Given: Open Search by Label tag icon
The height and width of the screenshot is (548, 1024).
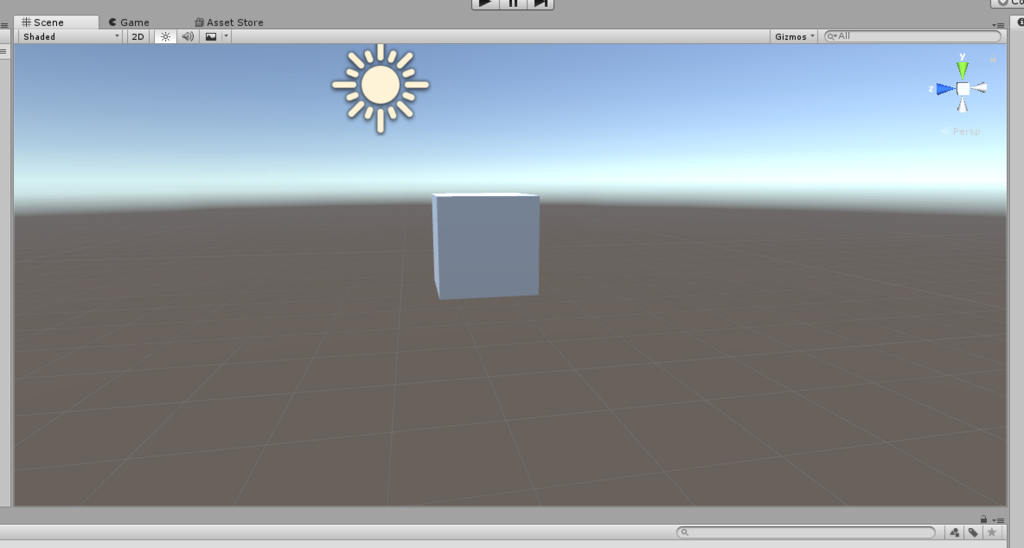Looking at the screenshot, I should click(x=973, y=532).
